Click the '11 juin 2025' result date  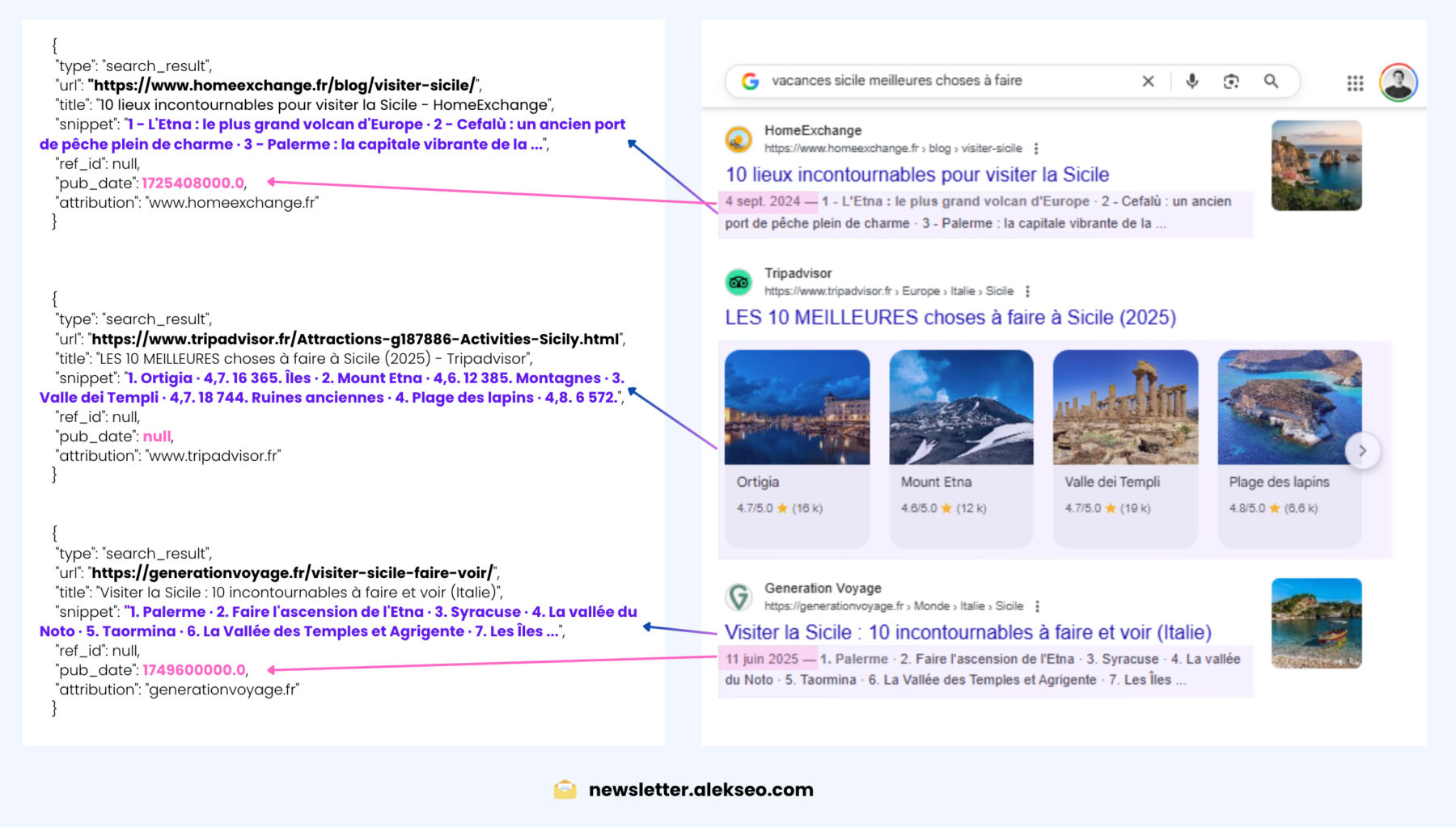[x=761, y=659]
